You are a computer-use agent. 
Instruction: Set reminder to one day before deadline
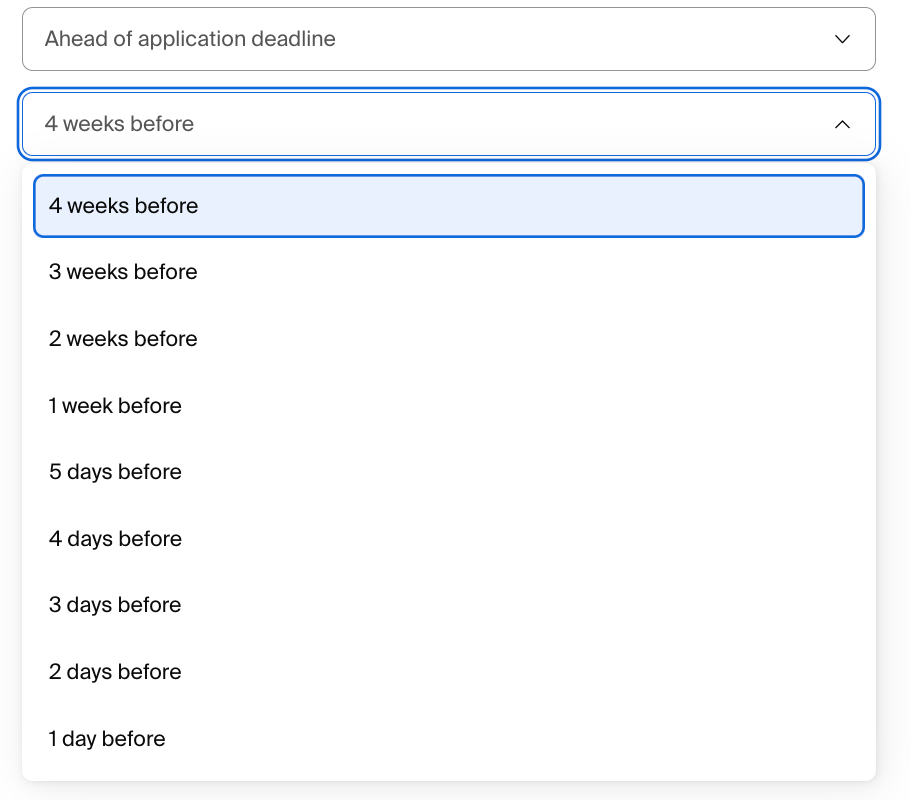(x=449, y=738)
